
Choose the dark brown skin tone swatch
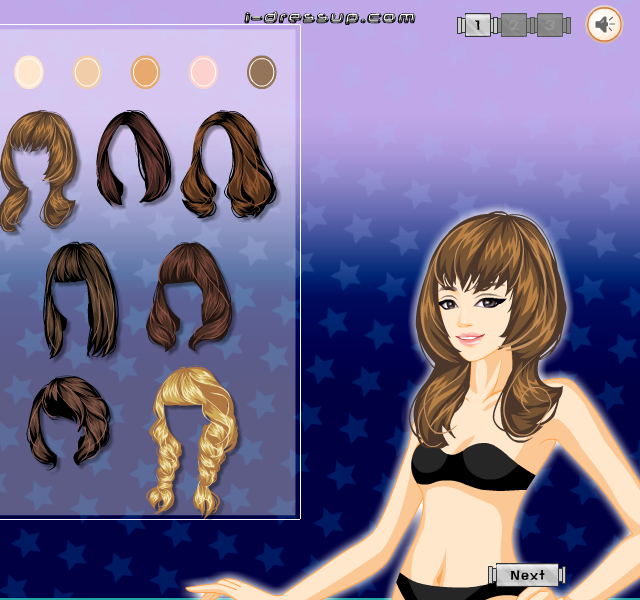[262, 72]
